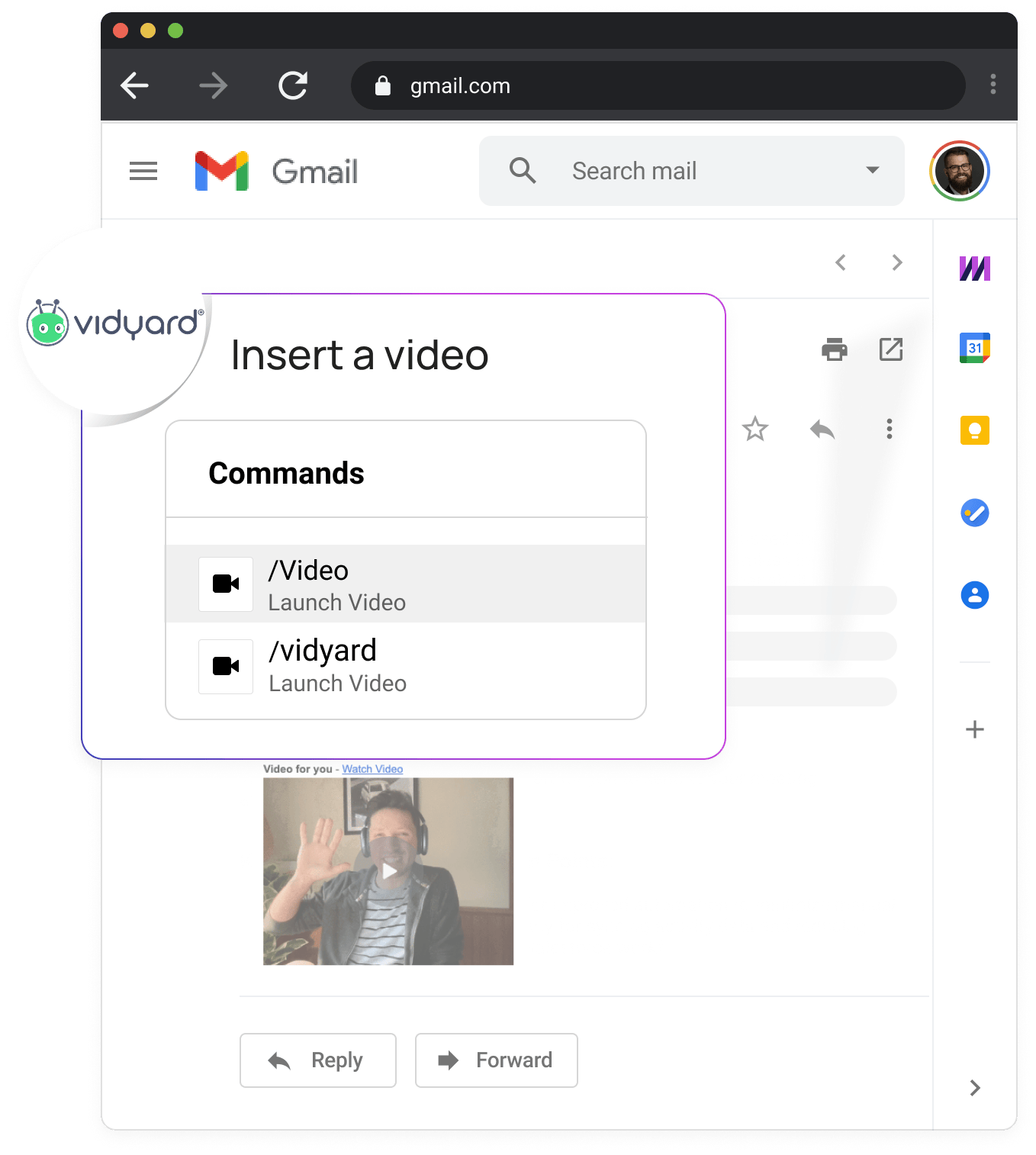
Task: Go back with browser back arrow
Action: (x=135, y=85)
